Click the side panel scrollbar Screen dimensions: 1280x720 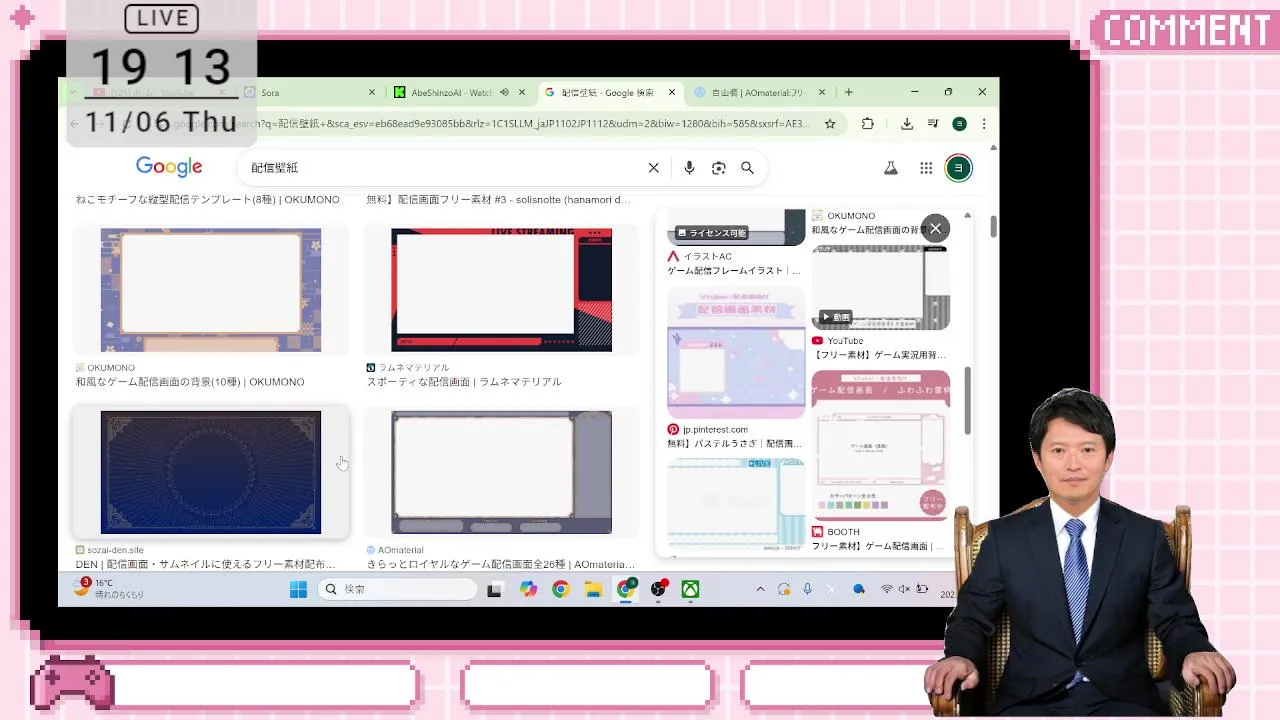pos(967,400)
